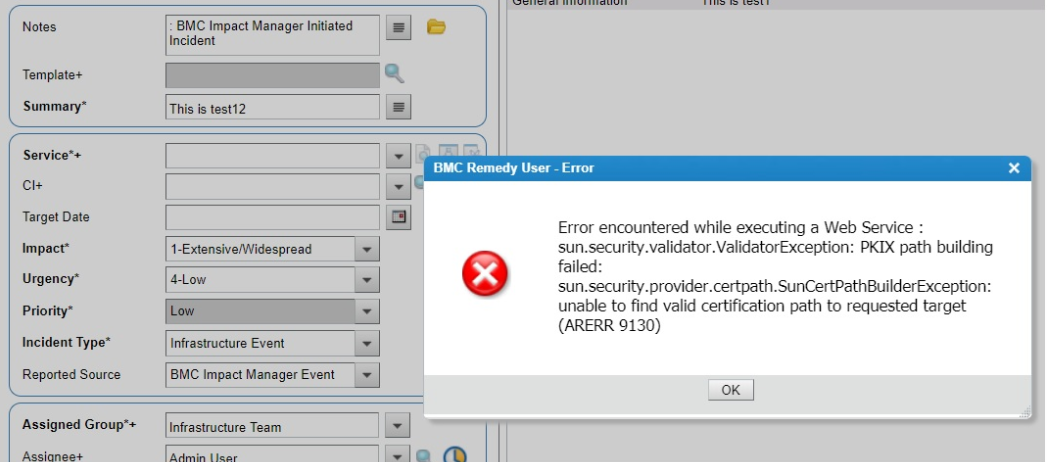Focus the Target Date input field
Viewport: 1047px width, 462px height.
[272, 217]
